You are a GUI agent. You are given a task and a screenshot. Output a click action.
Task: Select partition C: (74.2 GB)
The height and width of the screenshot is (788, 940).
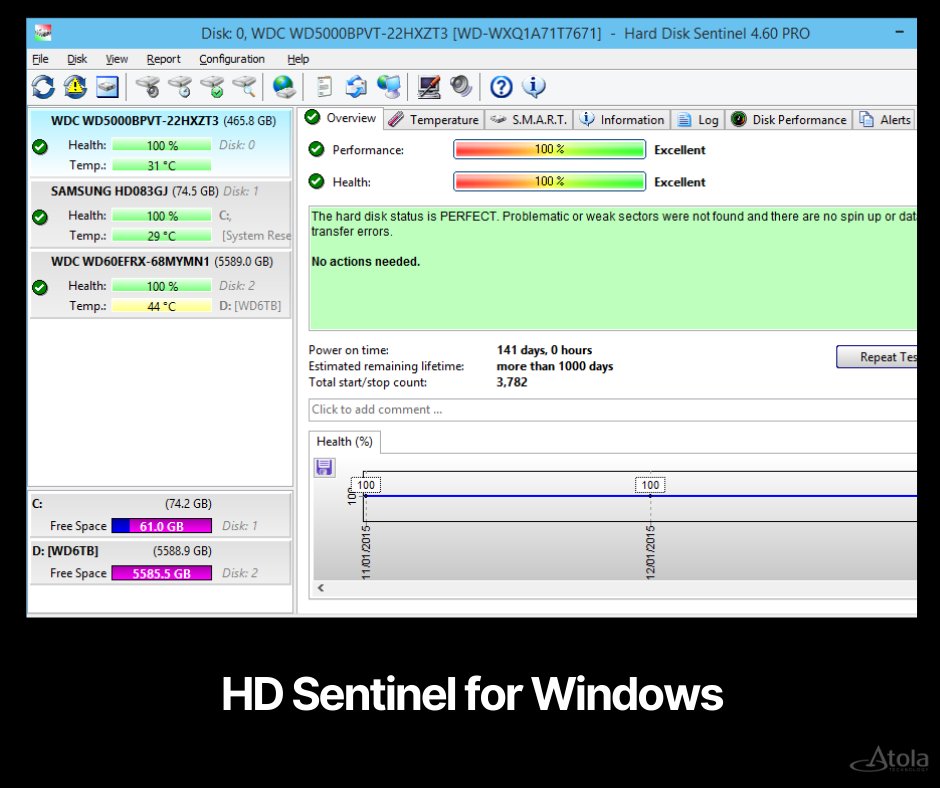point(159,515)
